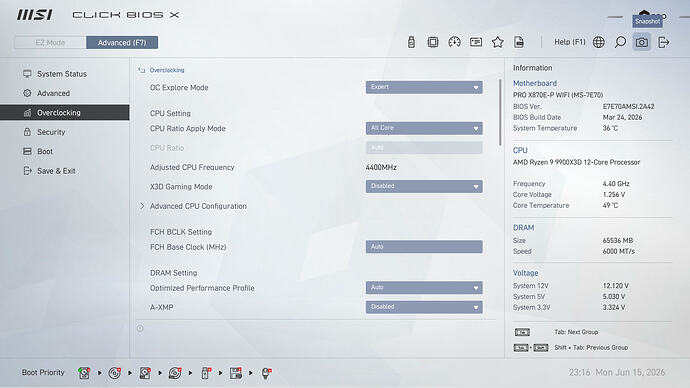Screen dimensions: 690x388
Task: Click the Boot drive icon in sidebar
Action: point(27,151)
